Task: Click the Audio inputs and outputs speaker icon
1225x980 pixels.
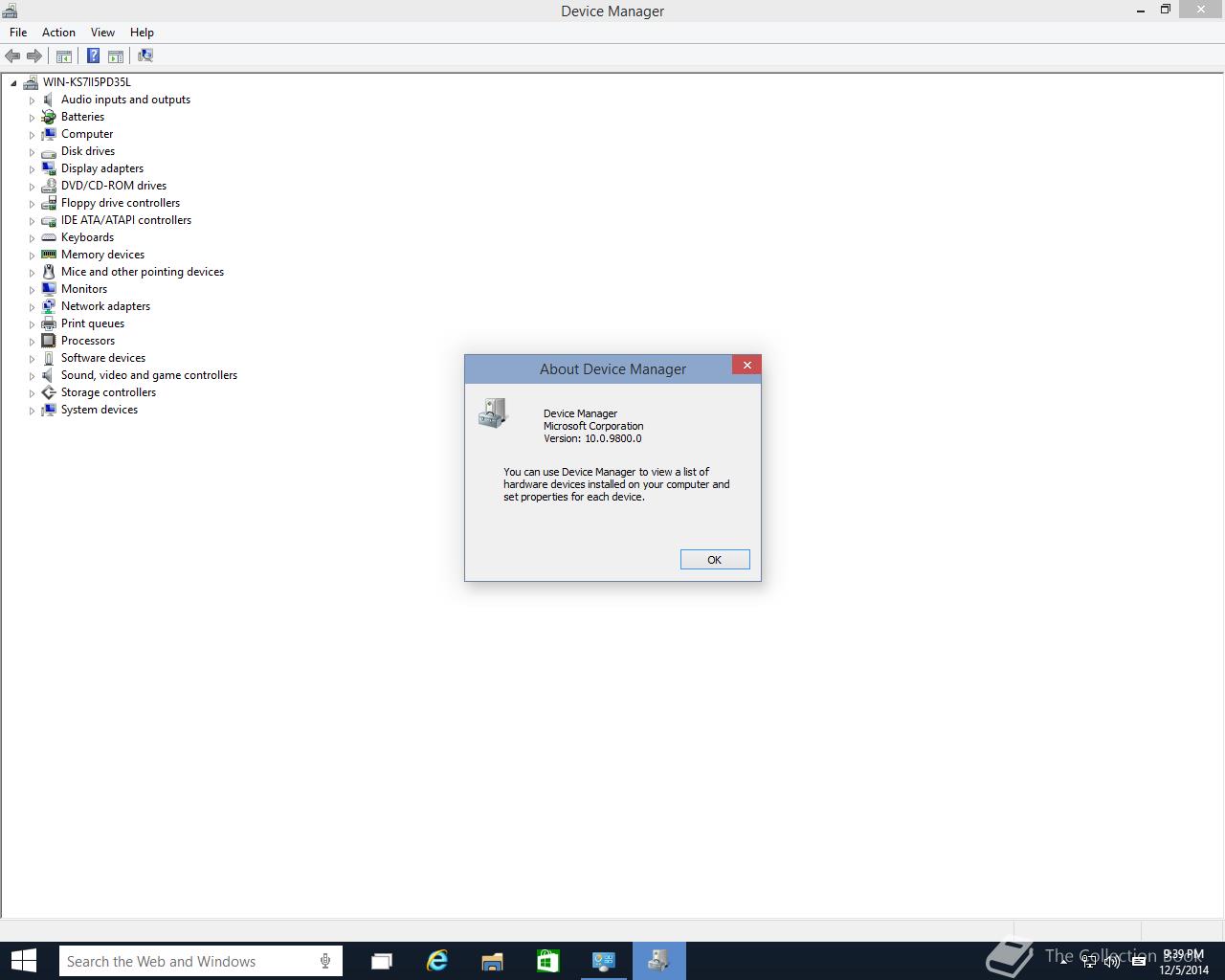Action: pyautogui.click(x=49, y=100)
